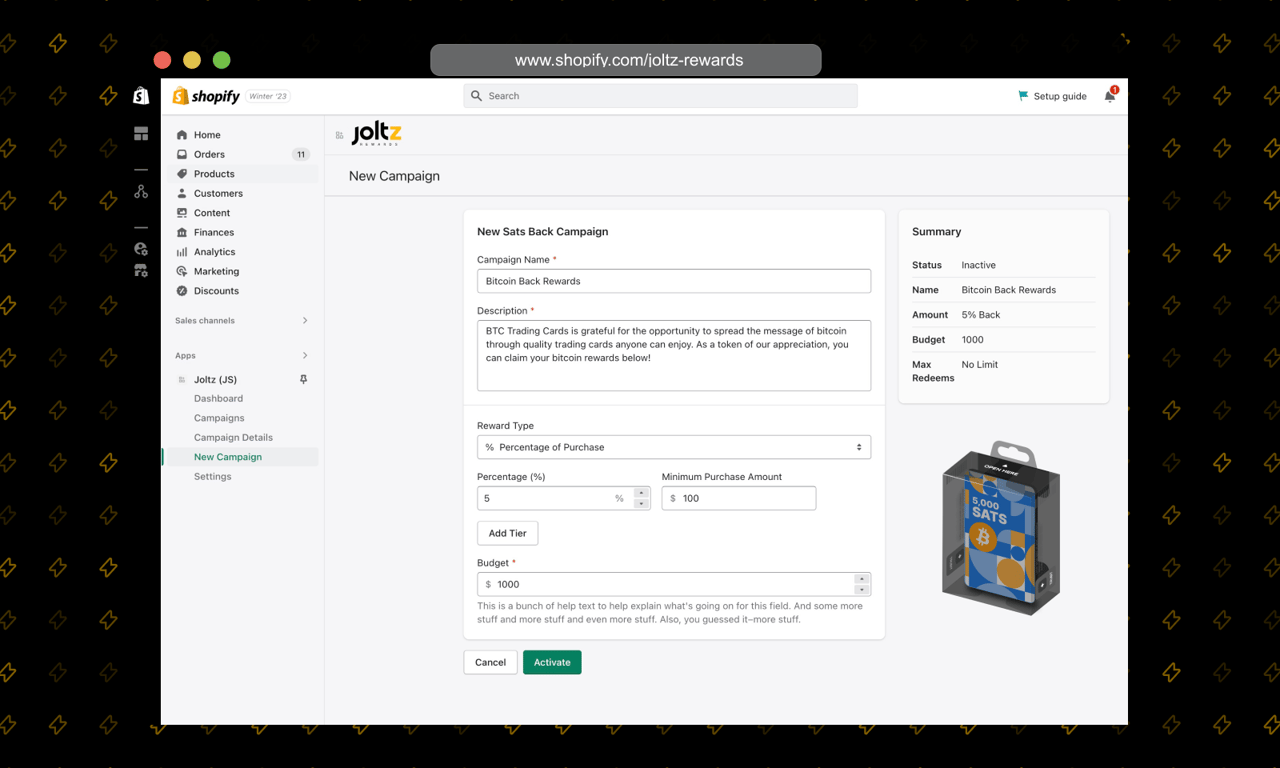Click the "Reward Type" field label
The height and width of the screenshot is (768, 1280).
(505, 426)
